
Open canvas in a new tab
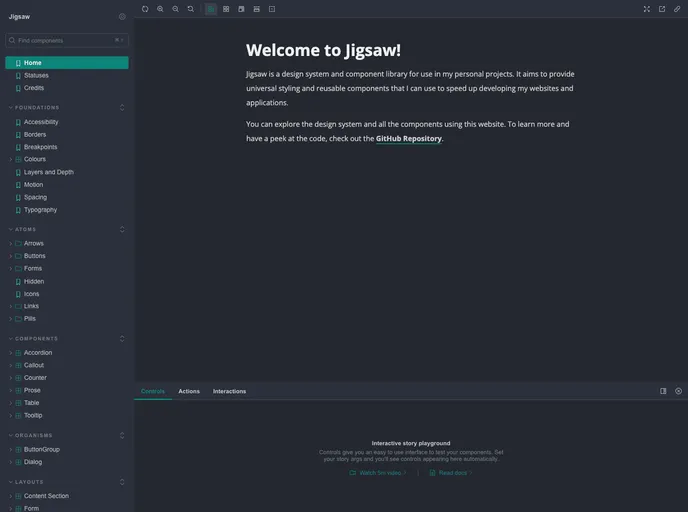click(x=661, y=9)
